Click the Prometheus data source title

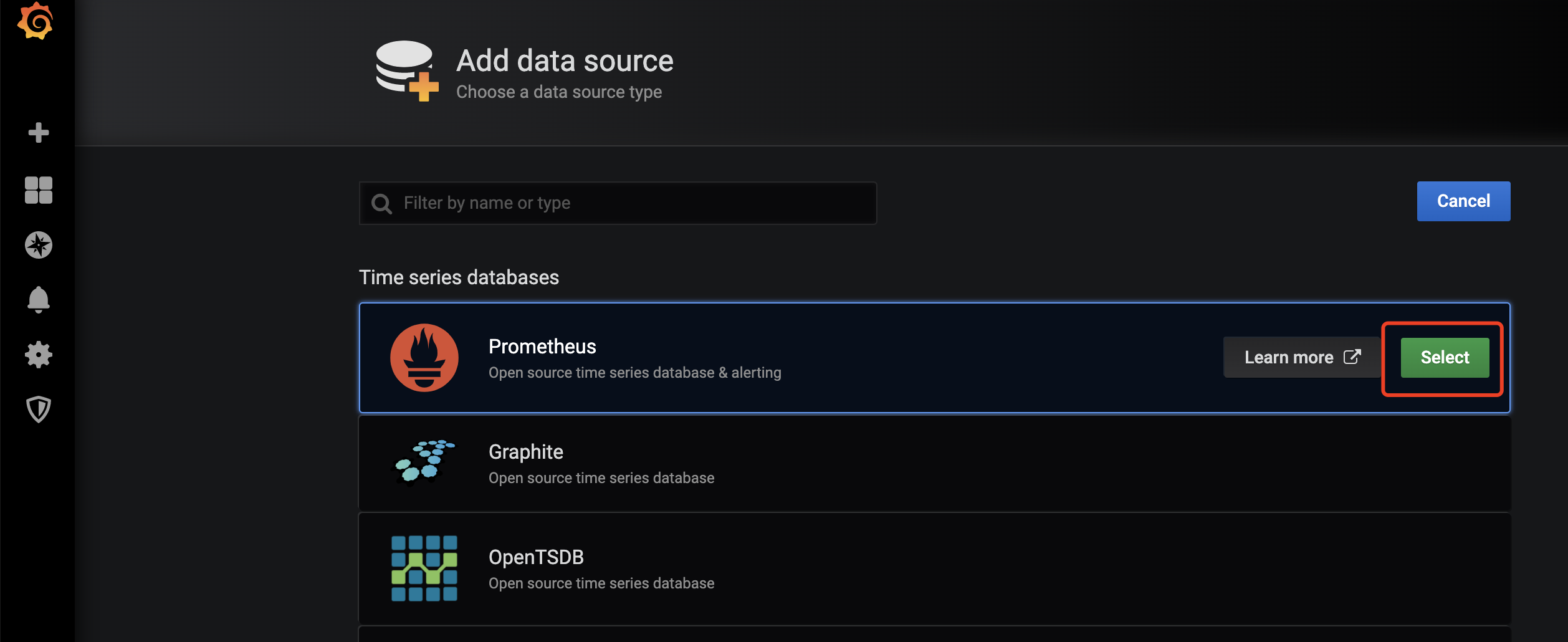(542, 347)
